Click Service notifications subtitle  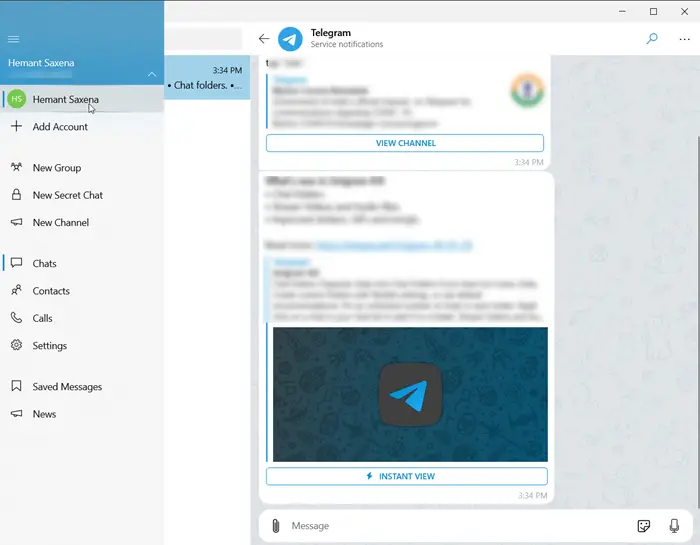click(x=347, y=44)
